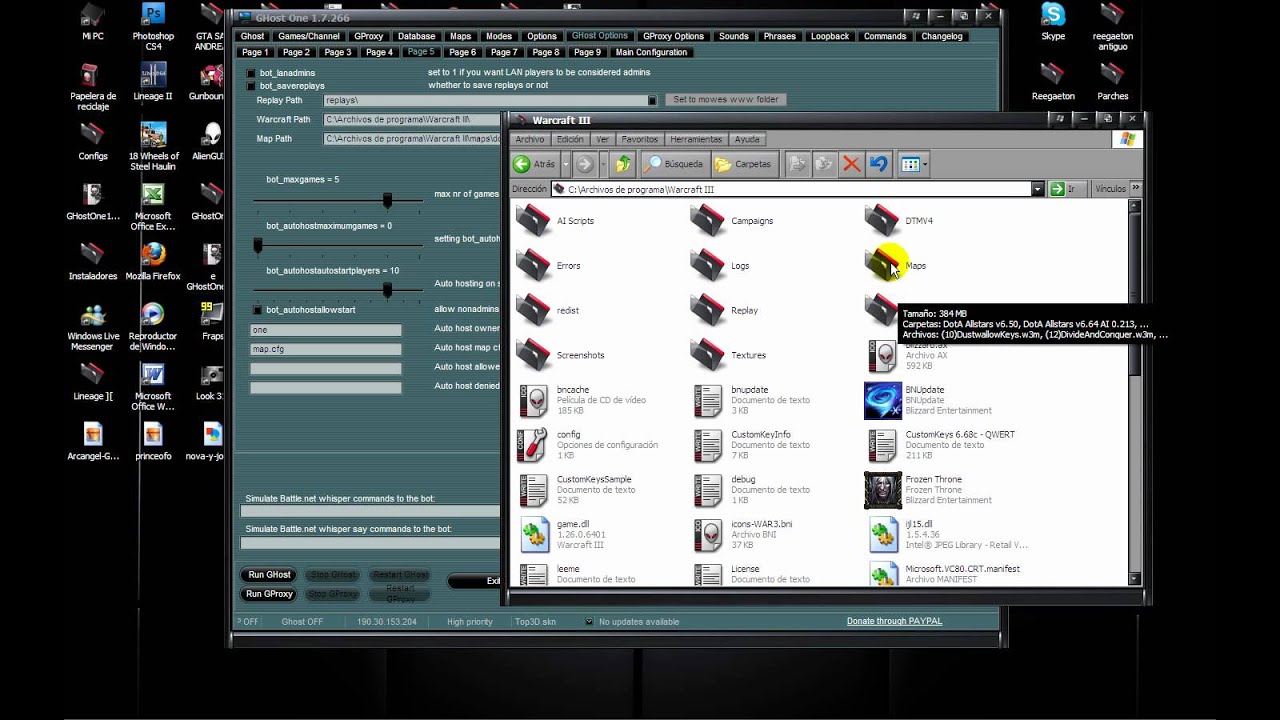
Task: Open the Favoritos menu
Action: coord(639,139)
